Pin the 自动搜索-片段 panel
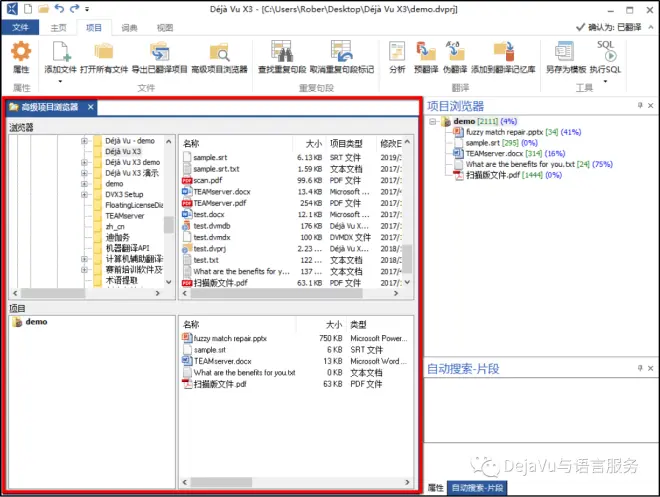The width and height of the screenshot is (660, 497). tap(640, 368)
